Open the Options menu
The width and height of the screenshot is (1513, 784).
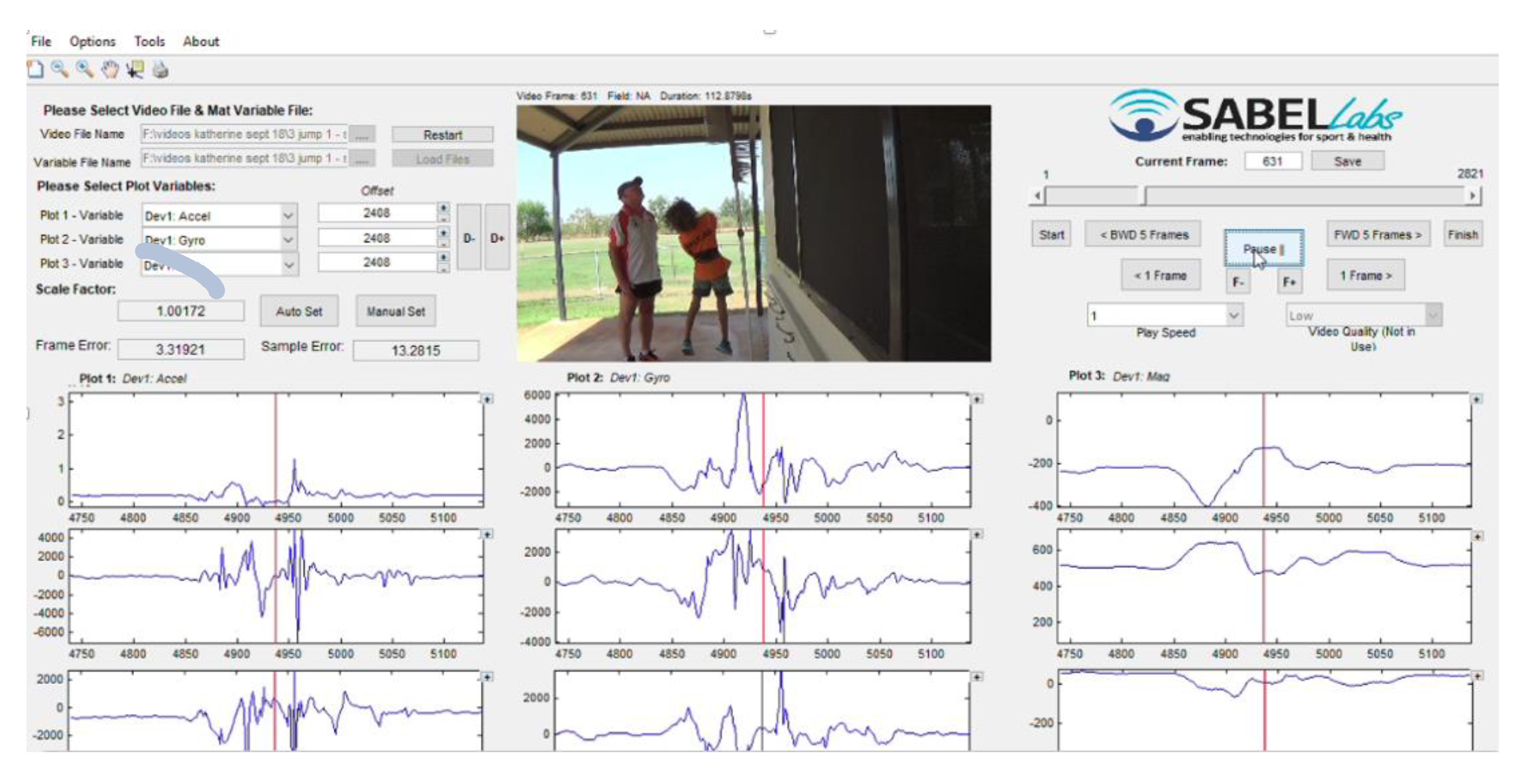[x=92, y=42]
